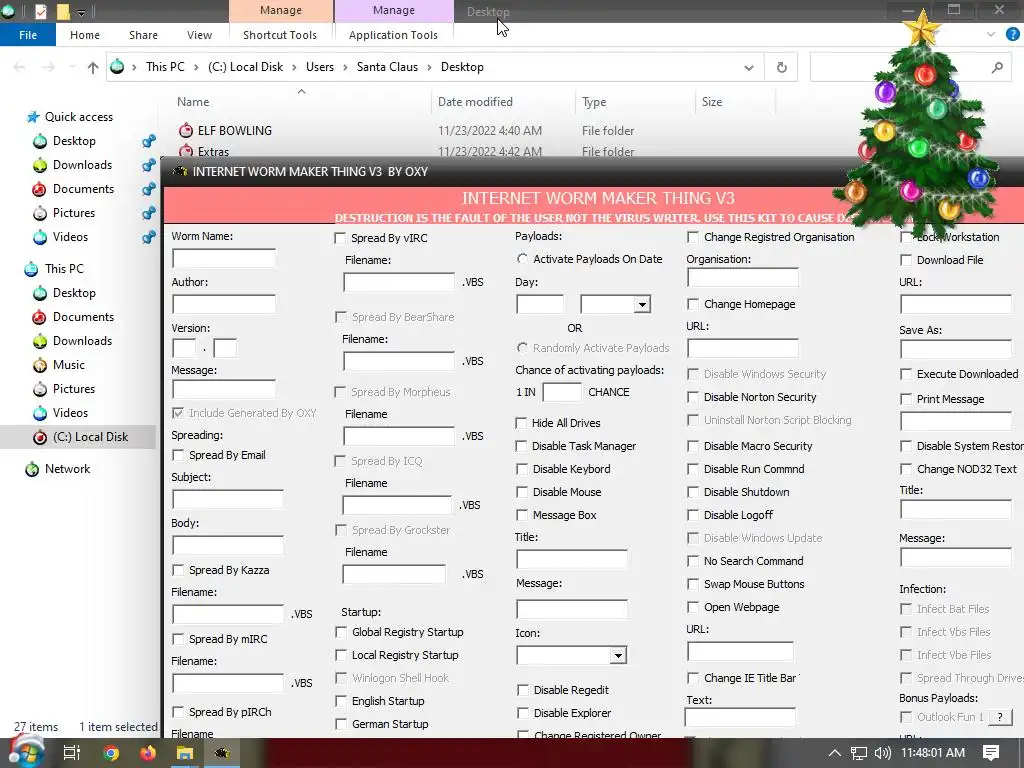The height and width of the screenshot is (768, 1024).
Task: Open the File ribbon tab
Action: [x=28, y=35]
